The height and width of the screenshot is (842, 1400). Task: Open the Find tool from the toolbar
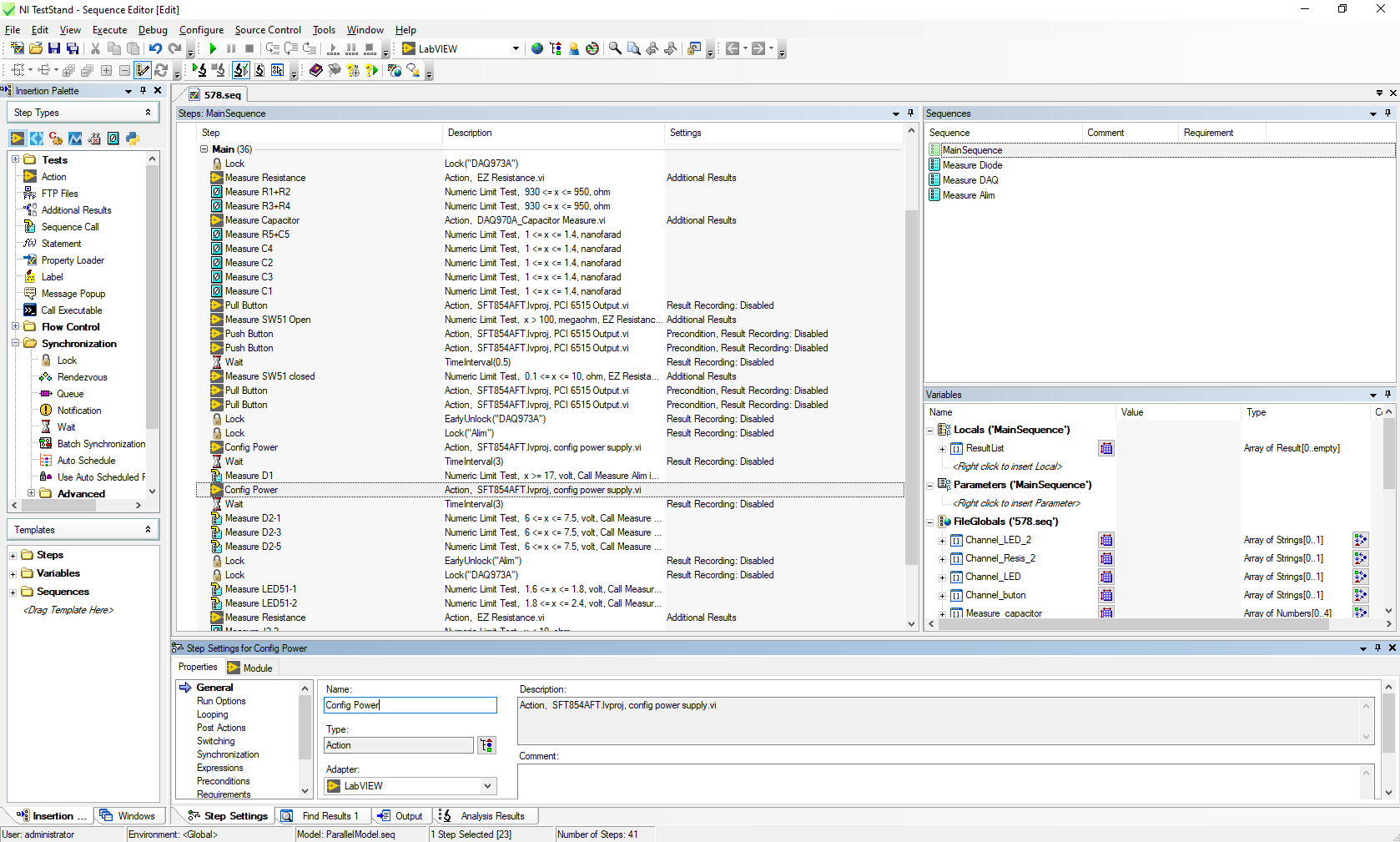tap(615, 48)
